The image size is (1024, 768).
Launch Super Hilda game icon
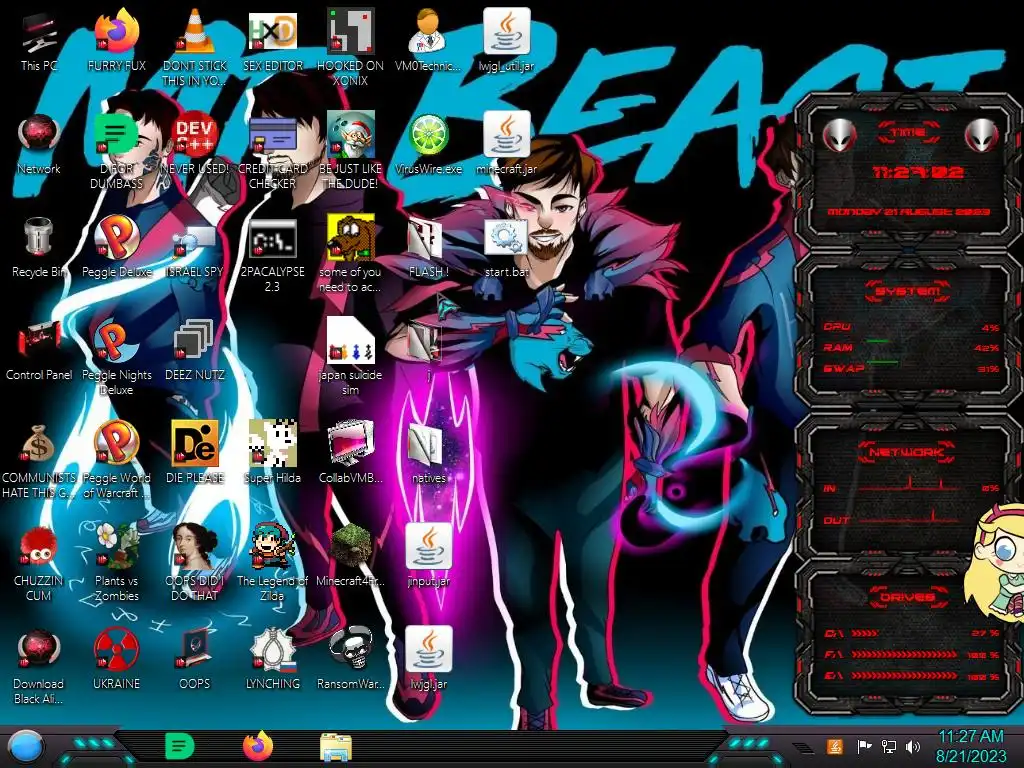[x=273, y=453]
